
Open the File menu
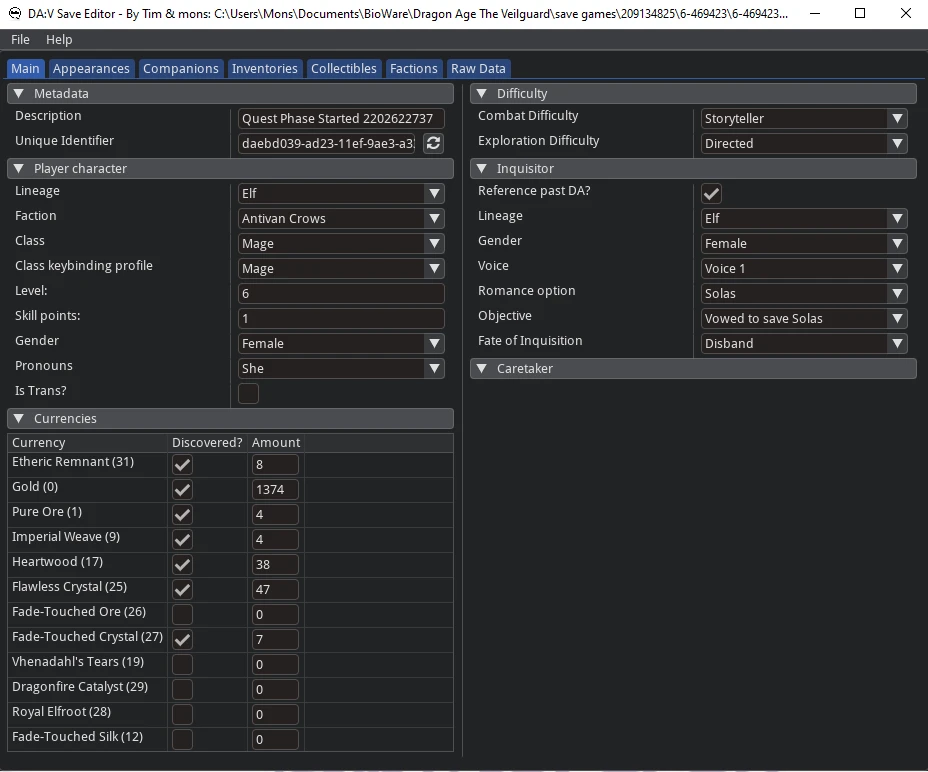pos(20,39)
